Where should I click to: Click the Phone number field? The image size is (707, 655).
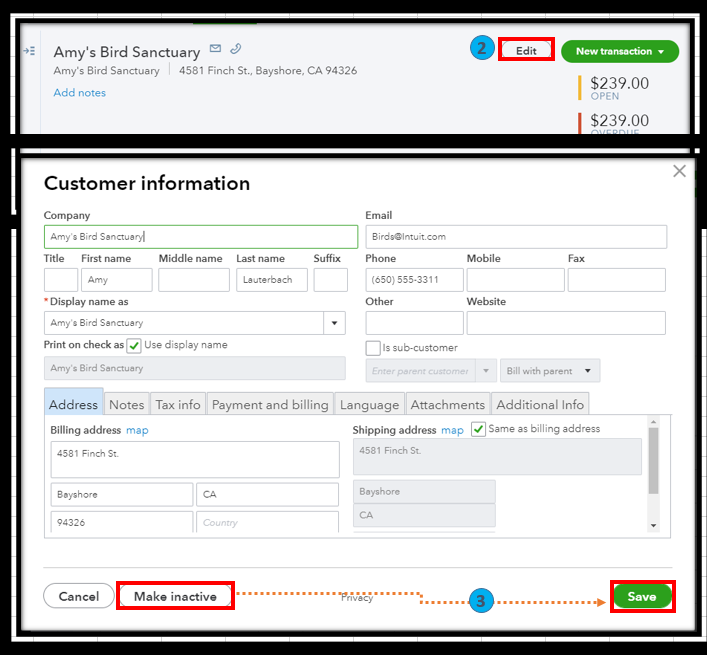[x=414, y=280]
